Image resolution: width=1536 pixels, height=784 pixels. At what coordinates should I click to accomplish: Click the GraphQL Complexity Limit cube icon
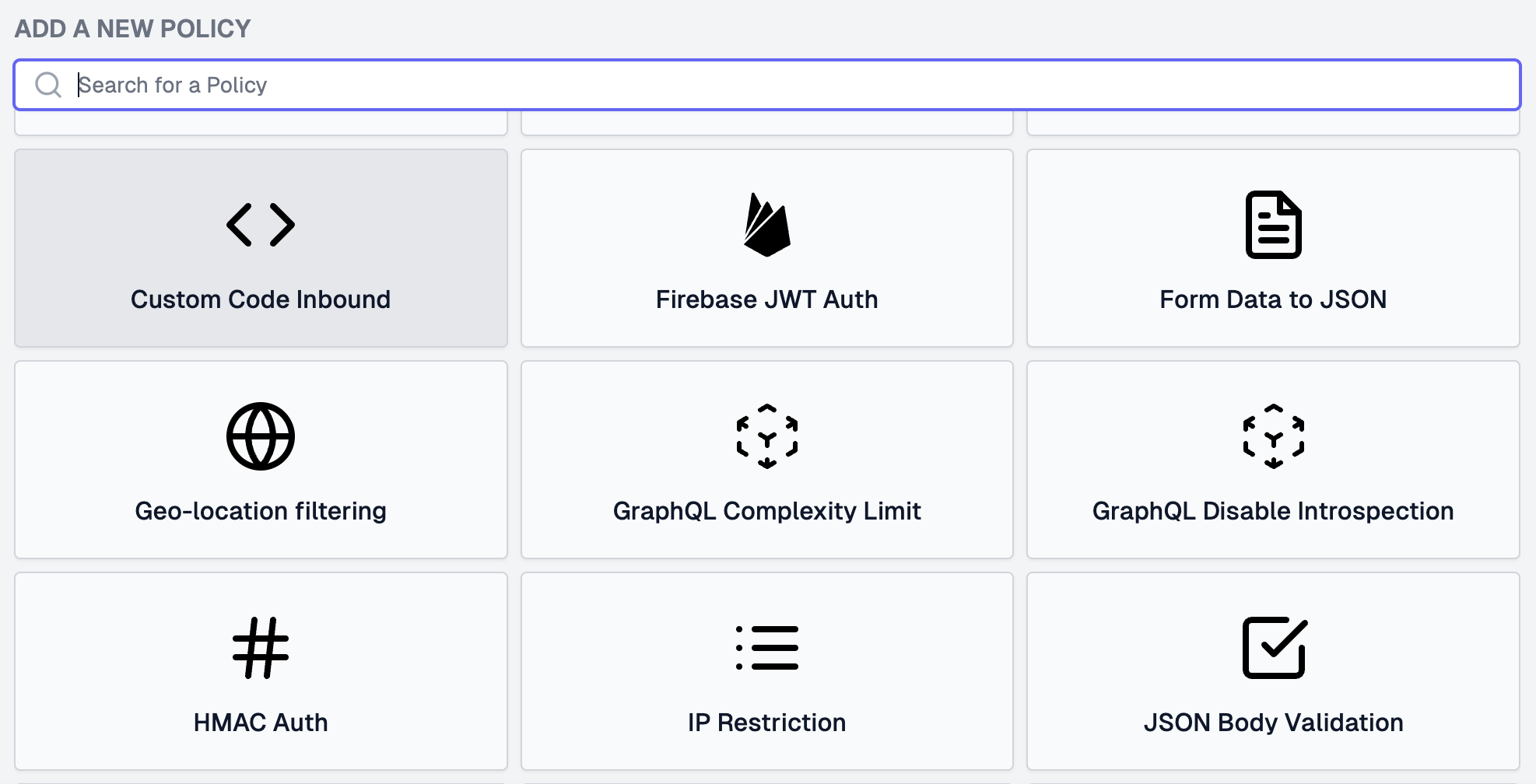767,436
